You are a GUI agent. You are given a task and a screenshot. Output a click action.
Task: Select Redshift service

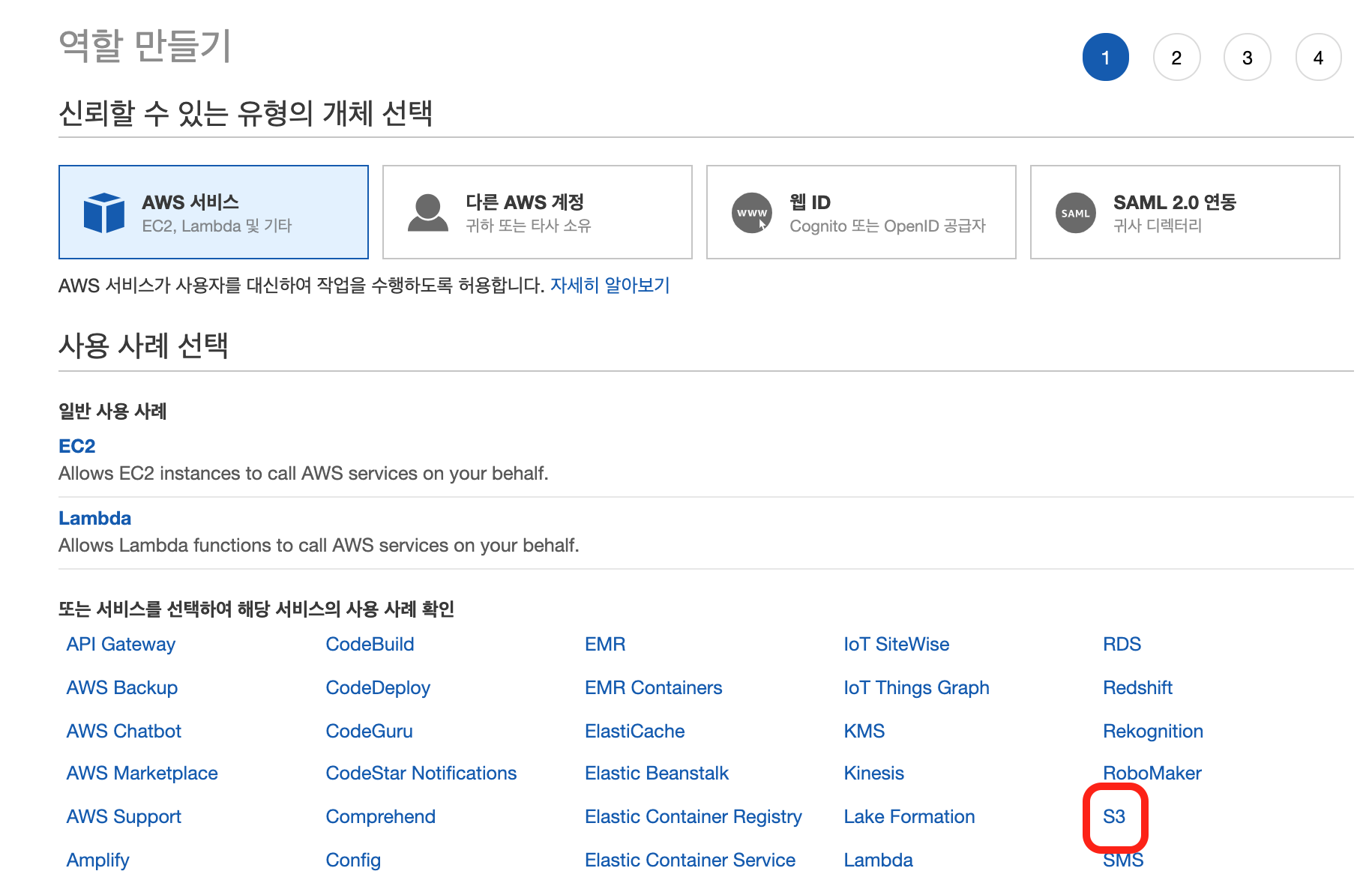1138,687
